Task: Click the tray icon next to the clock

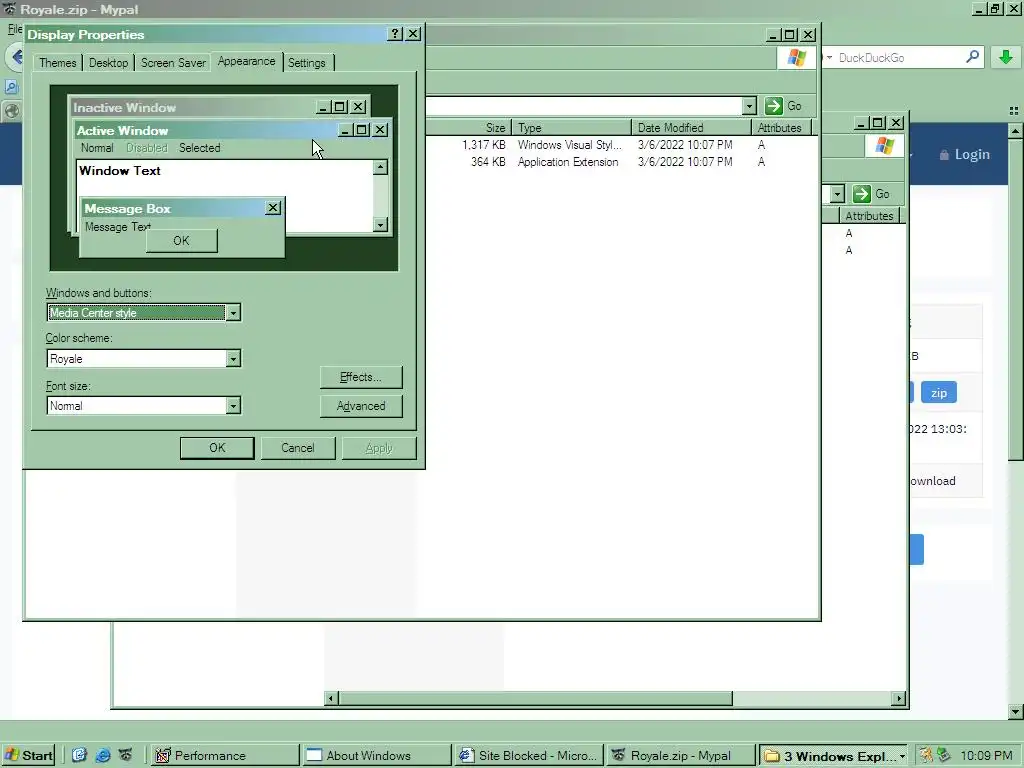Action: pyautogui.click(x=943, y=756)
